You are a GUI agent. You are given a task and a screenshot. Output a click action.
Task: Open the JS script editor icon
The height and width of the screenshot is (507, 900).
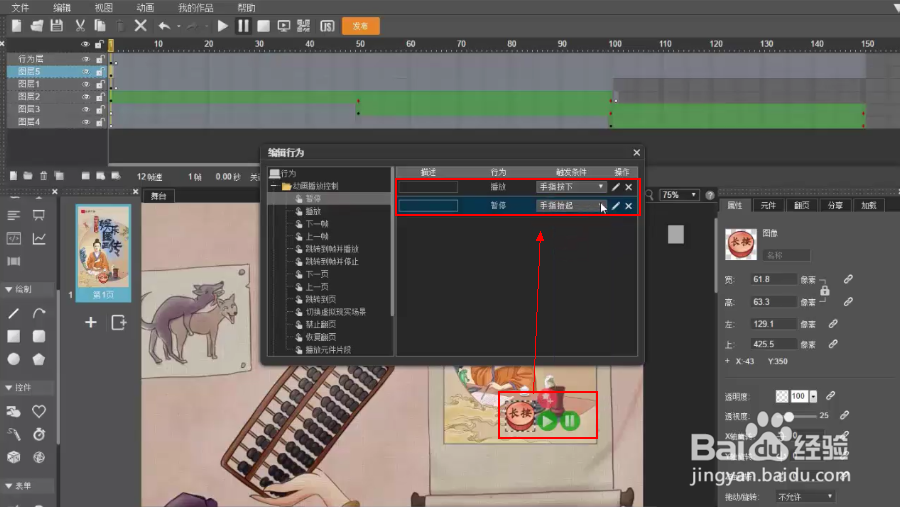(327, 26)
